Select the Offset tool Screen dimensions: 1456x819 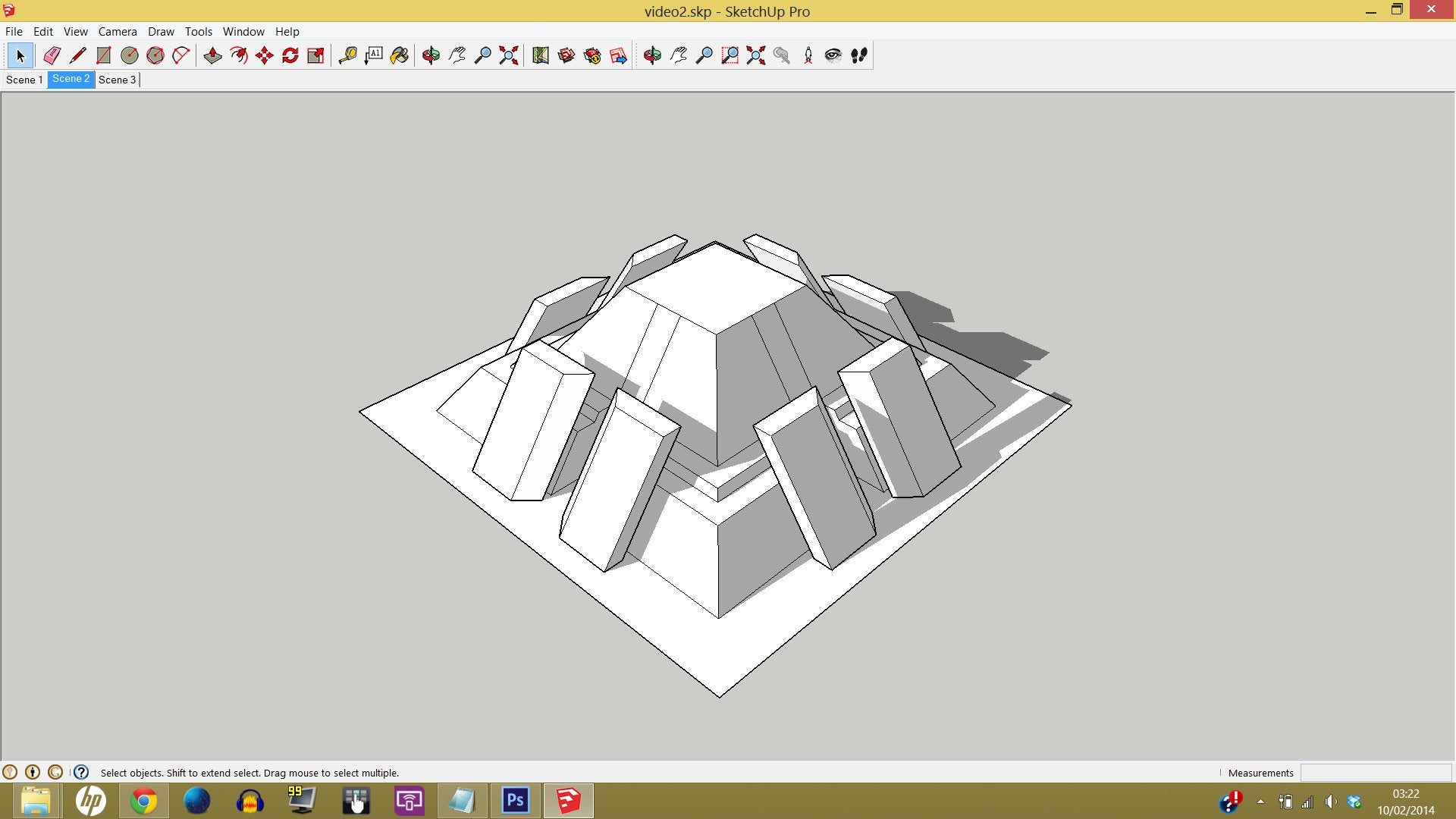[238, 55]
